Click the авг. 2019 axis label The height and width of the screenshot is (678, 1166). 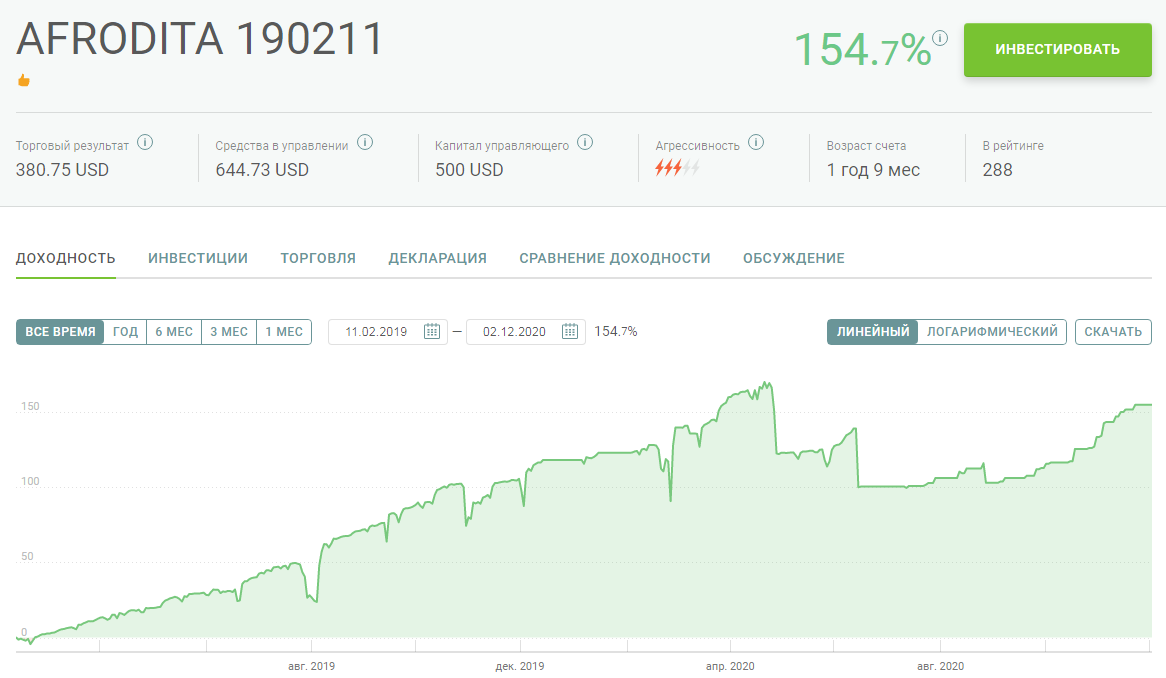coord(312,666)
